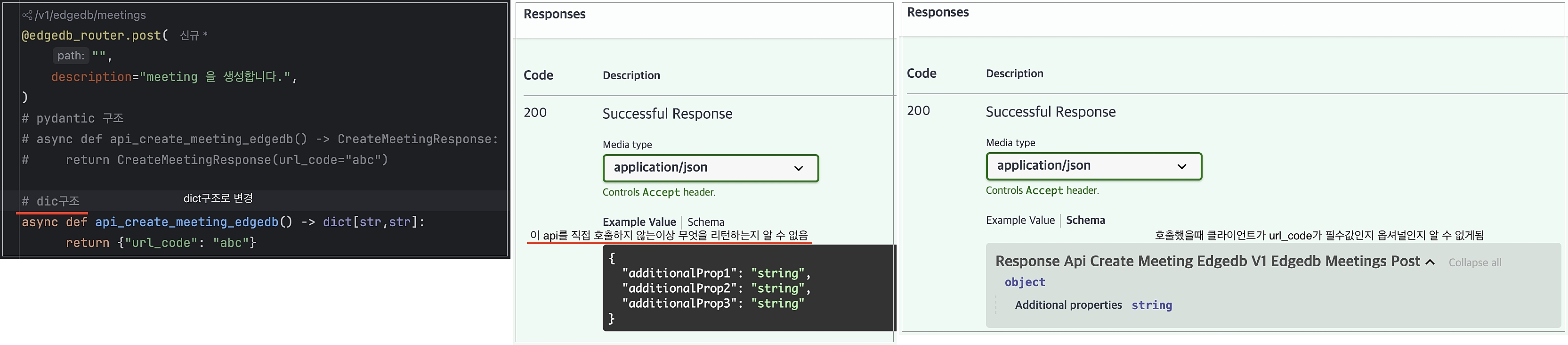Click CreateMeetingResponse in the commented return line

pyautogui.click(x=194, y=160)
